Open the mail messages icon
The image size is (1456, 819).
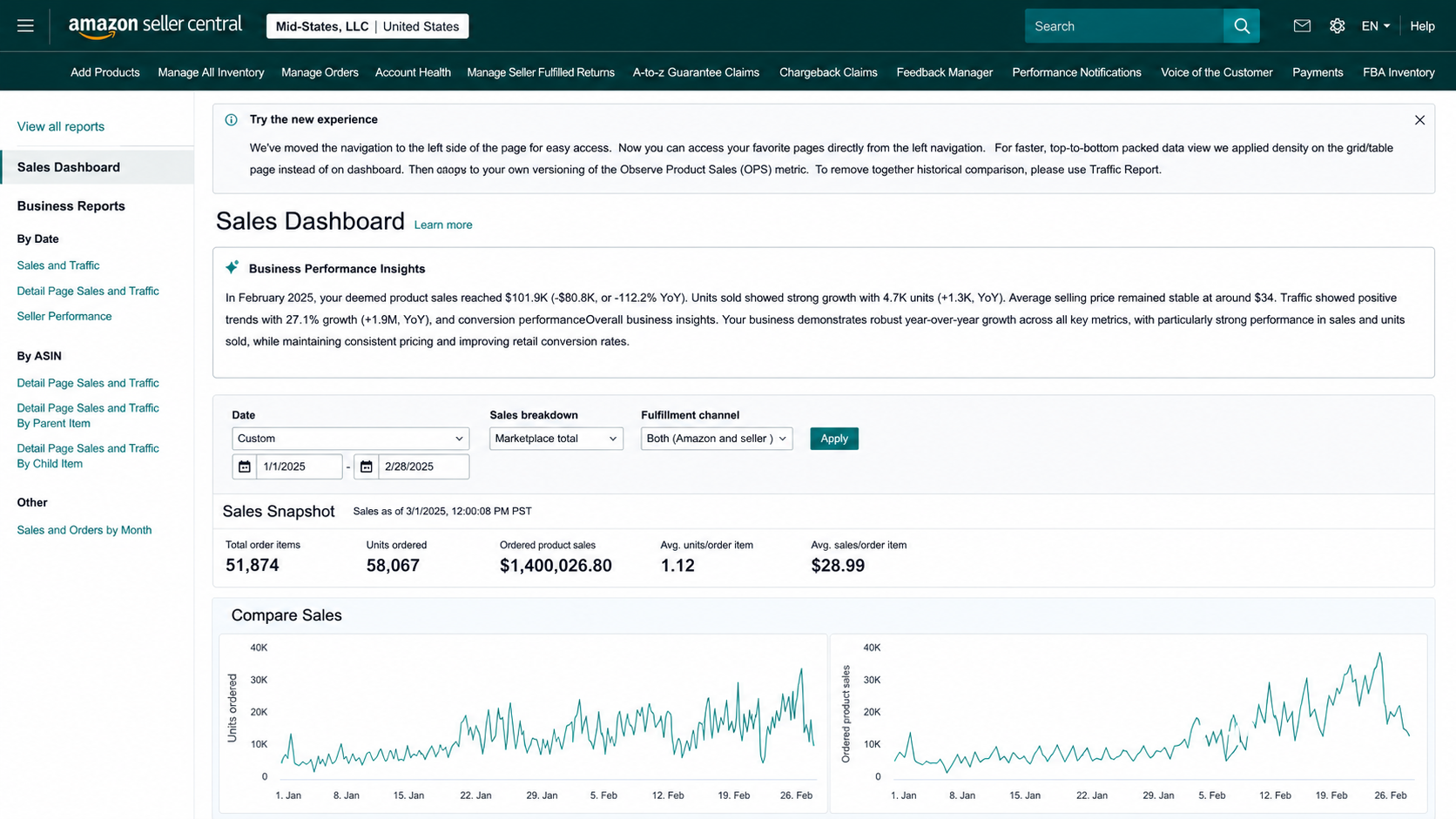pos(1302,26)
